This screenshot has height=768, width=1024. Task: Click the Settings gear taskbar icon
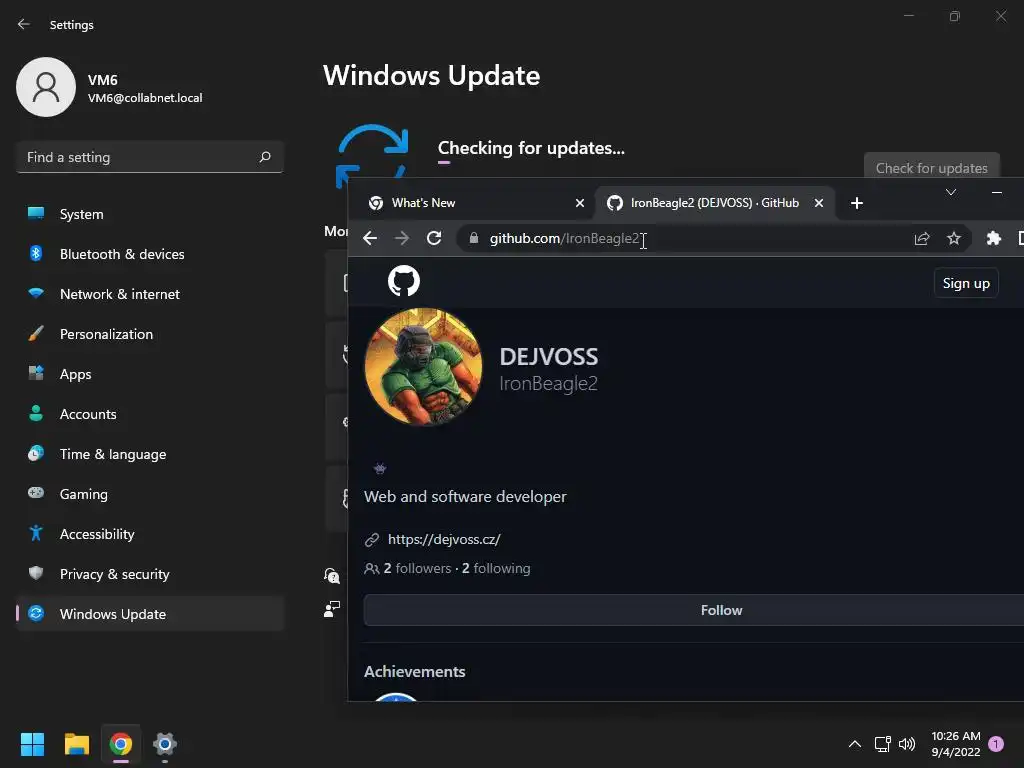[165, 743]
